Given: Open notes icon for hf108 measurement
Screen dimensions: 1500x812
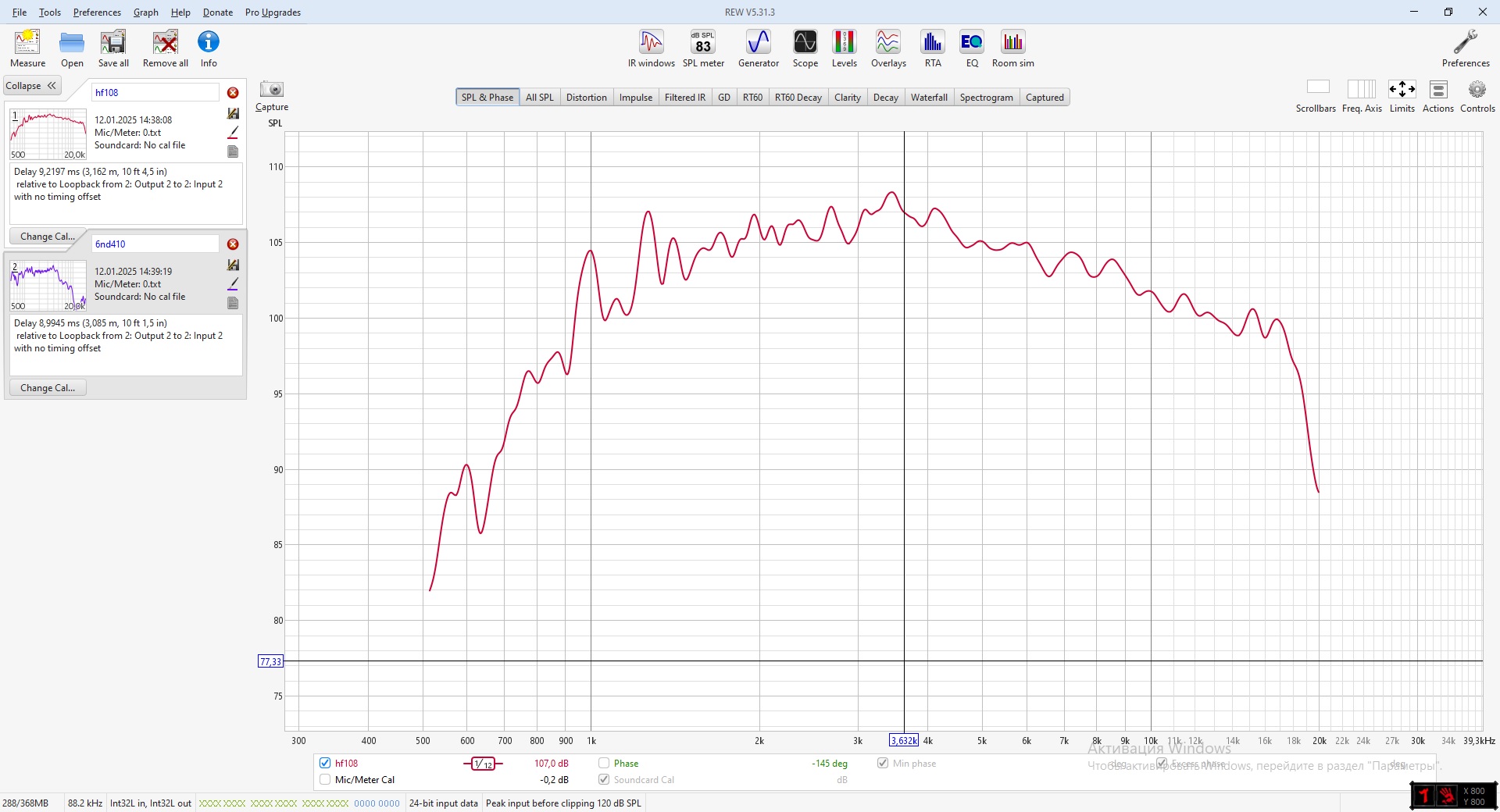Looking at the screenshot, I should [x=233, y=151].
